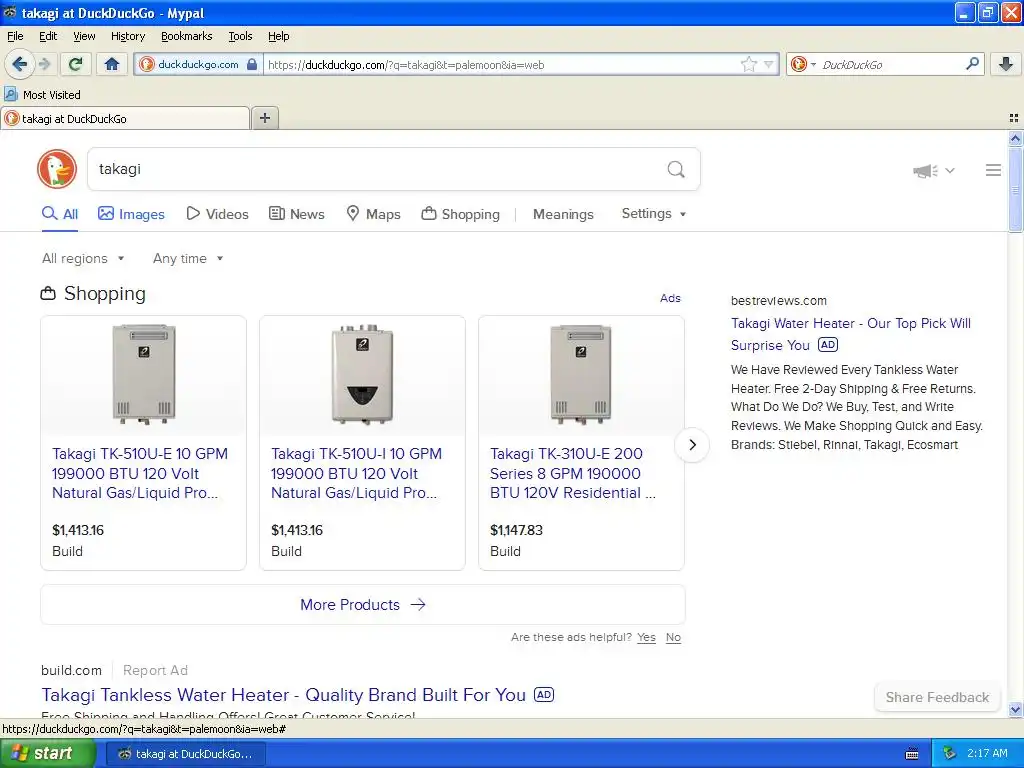The width and height of the screenshot is (1024, 768).
Task: Open the View menu
Action: coord(84,37)
